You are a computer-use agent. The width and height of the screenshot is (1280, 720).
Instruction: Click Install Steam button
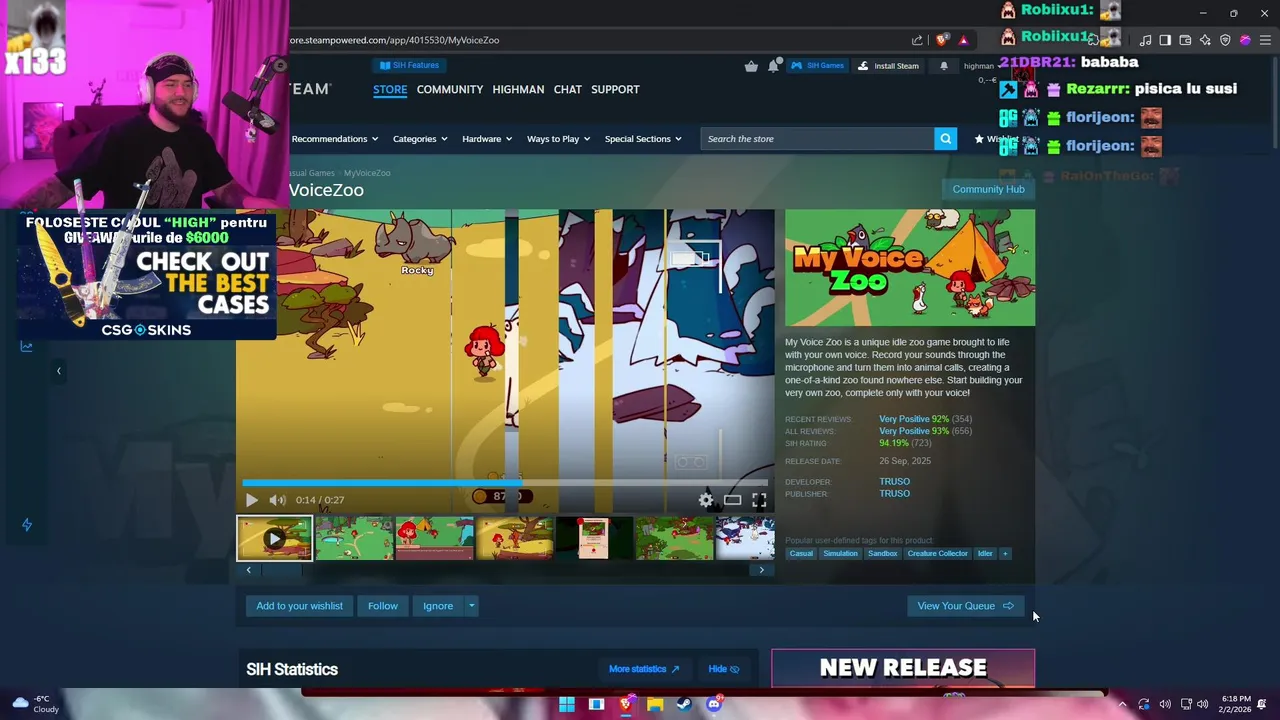coord(888,66)
